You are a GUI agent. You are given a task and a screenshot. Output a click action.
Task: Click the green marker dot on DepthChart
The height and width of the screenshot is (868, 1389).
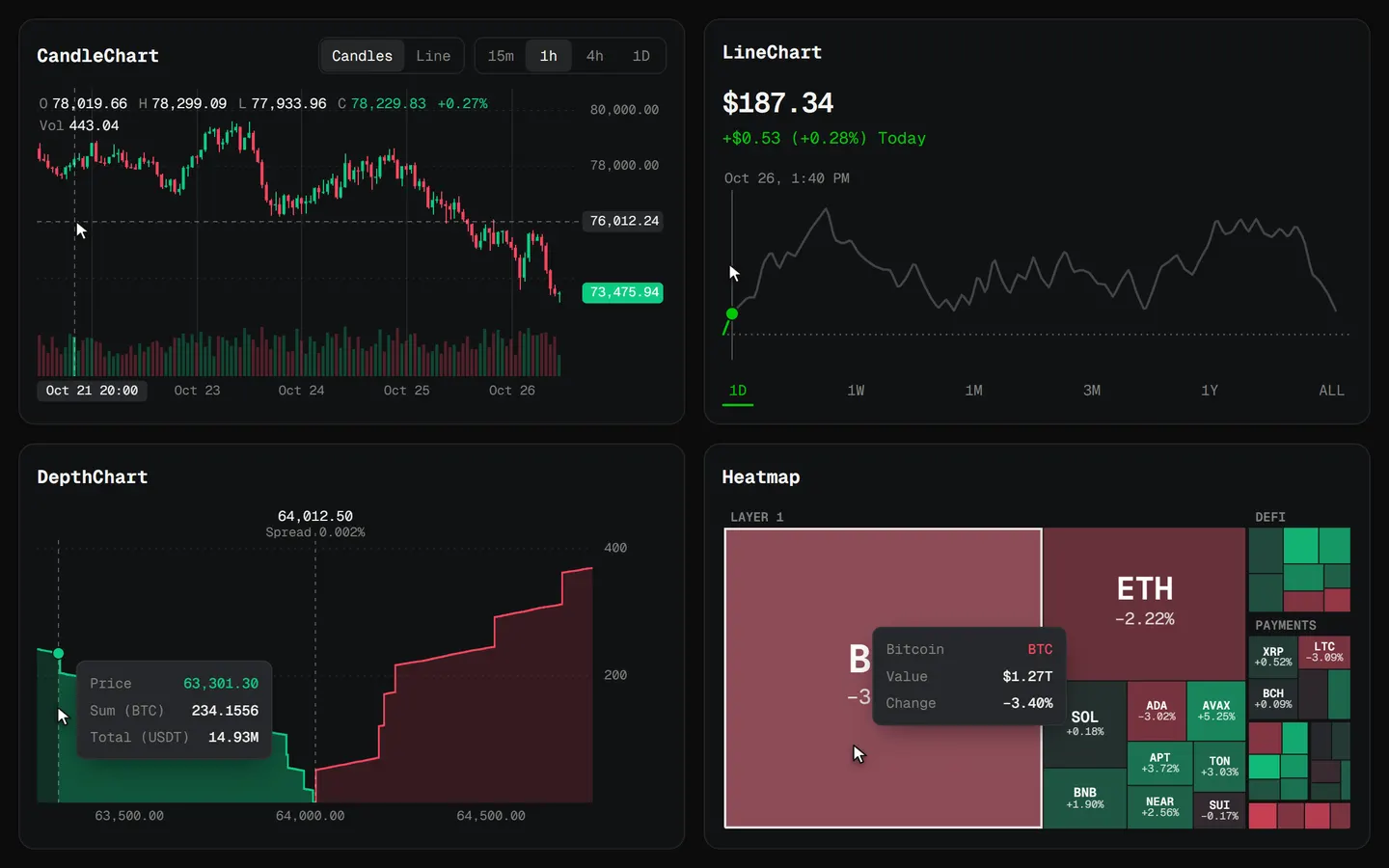point(59,654)
